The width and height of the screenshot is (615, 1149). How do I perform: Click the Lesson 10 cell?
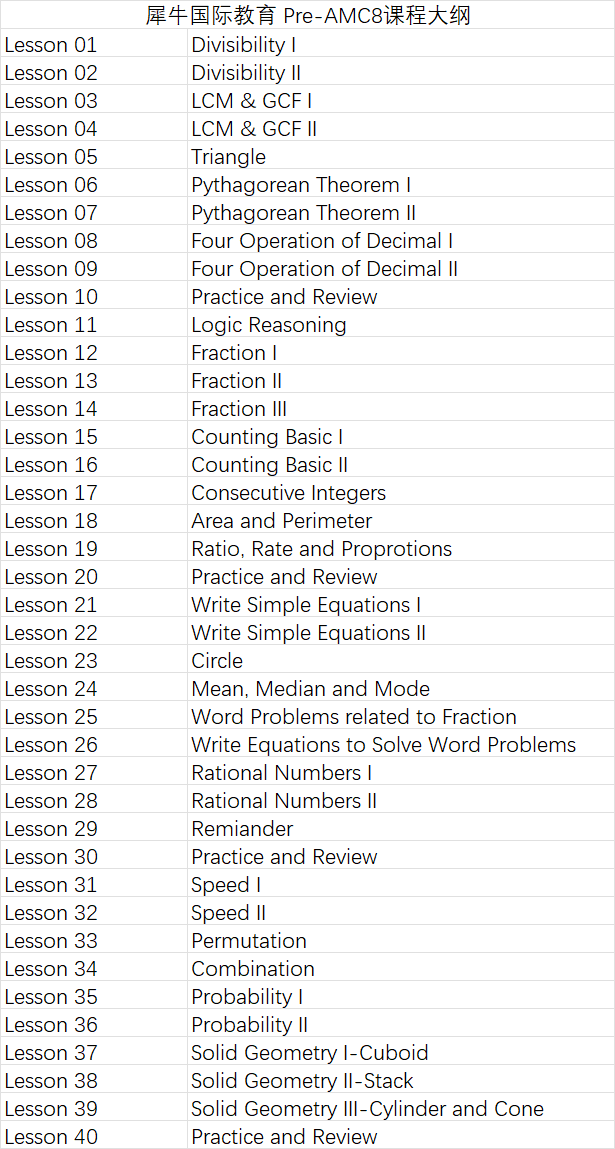tap(51, 297)
